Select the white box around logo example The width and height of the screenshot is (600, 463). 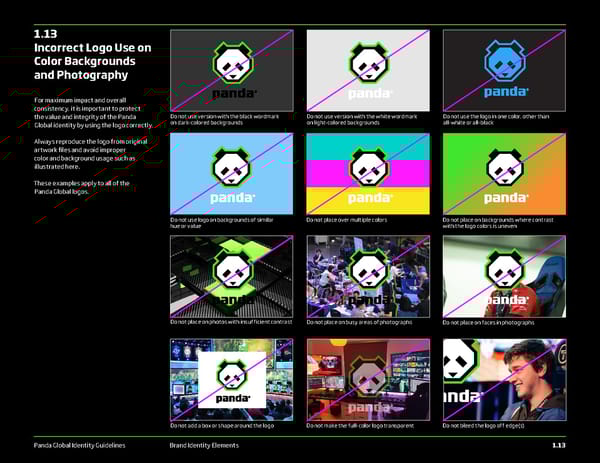click(x=232, y=380)
